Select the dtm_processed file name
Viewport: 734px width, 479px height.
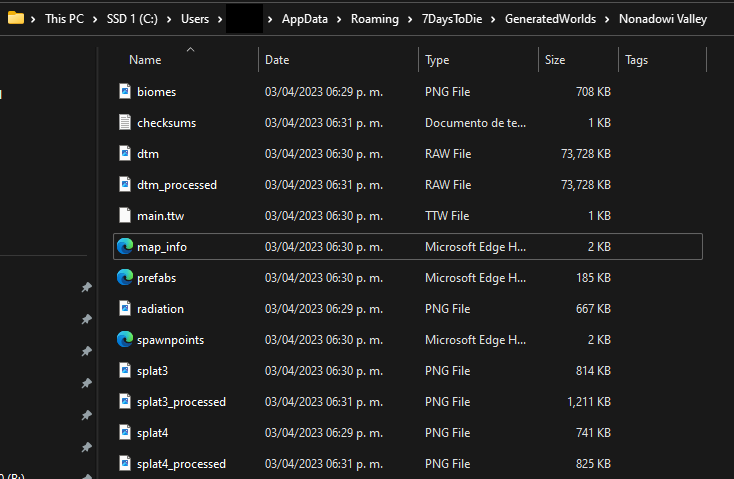[176, 185]
